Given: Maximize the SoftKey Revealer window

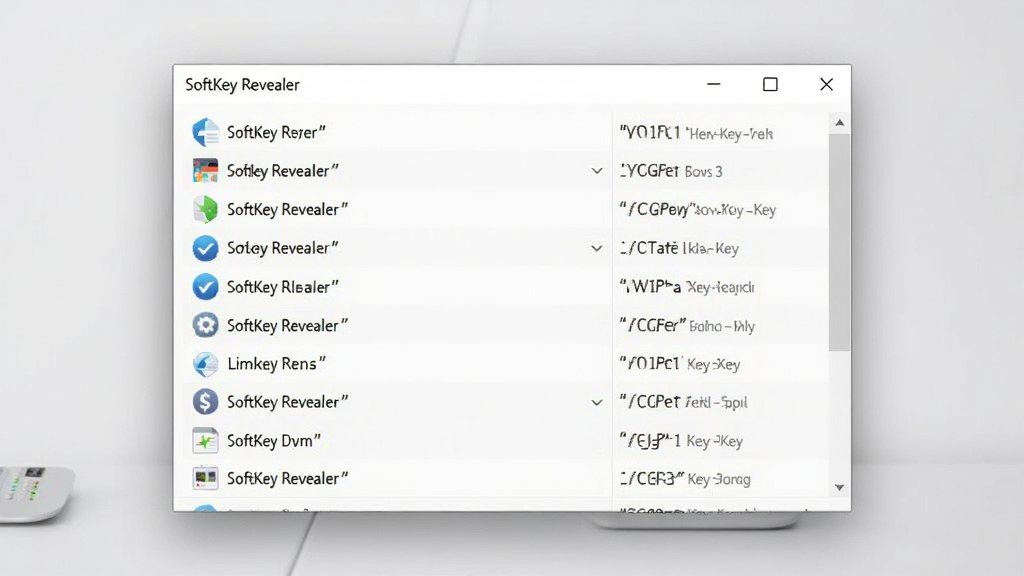Looking at the screenshot, I should [x=770, y=84].
